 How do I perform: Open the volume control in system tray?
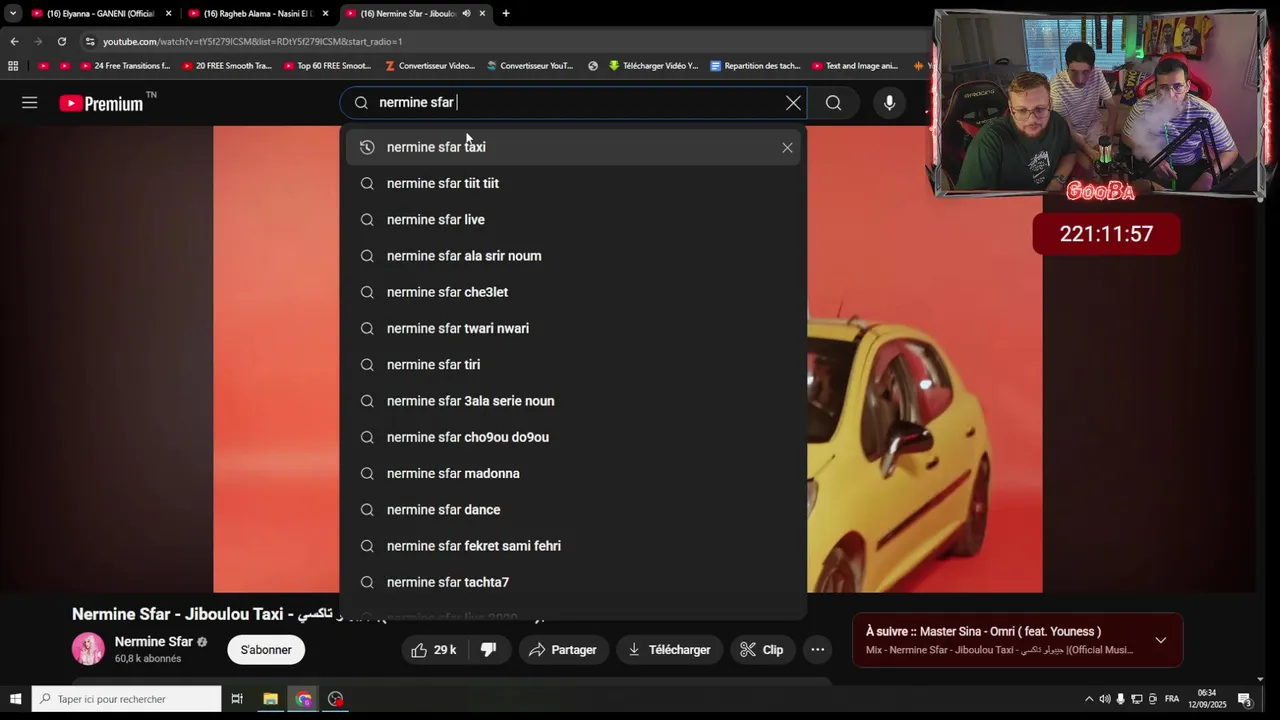coord(1105,699)
